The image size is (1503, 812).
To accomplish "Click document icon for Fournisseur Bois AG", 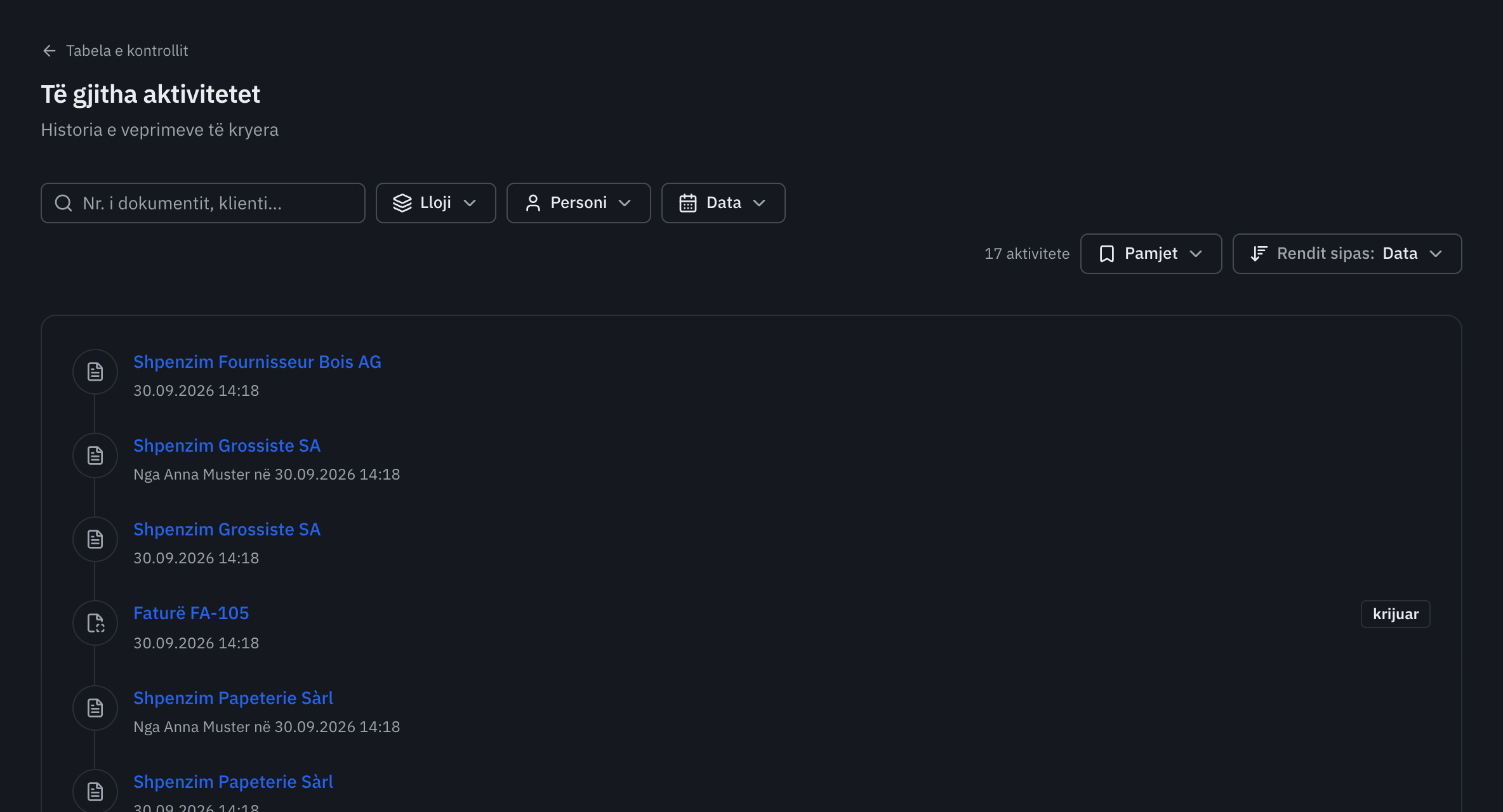I will click(95, 372).
